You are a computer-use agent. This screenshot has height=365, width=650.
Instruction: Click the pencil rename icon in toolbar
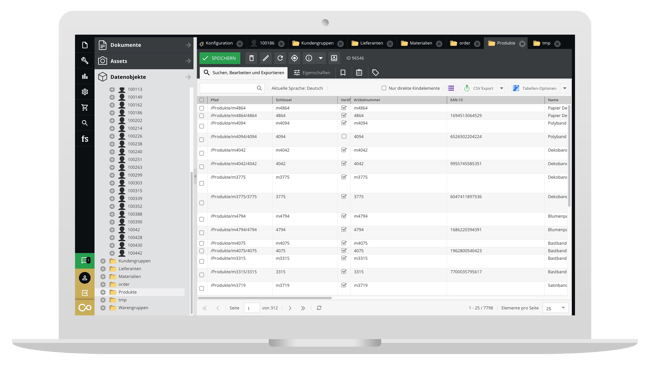tap(266, 58)
